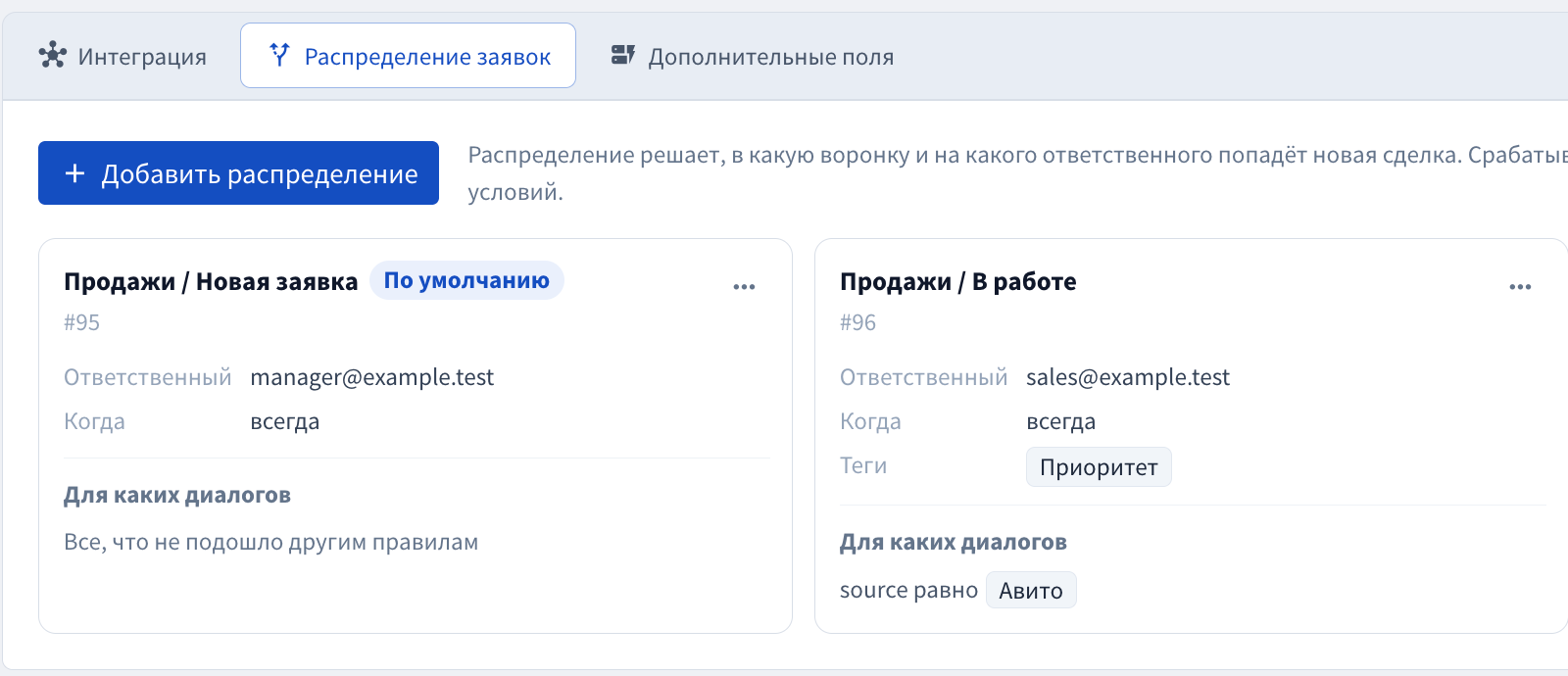
Task: Click the Интеграция hub icon
Action: [52, 56]
